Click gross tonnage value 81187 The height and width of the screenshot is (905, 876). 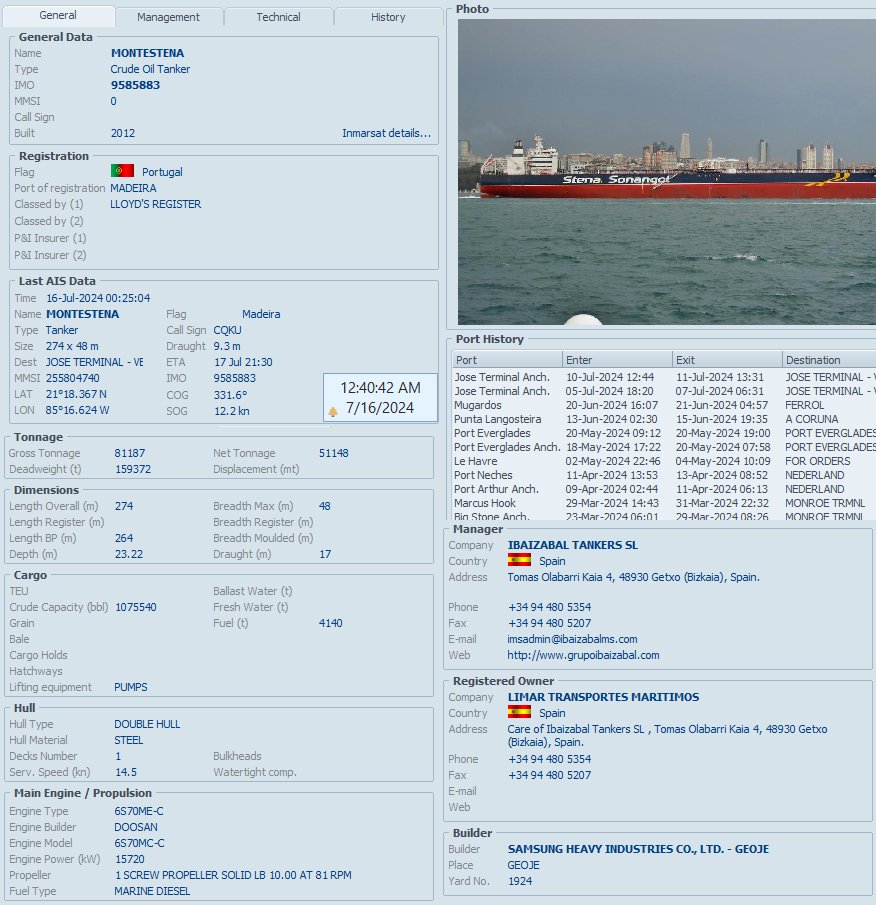(130, 453)
